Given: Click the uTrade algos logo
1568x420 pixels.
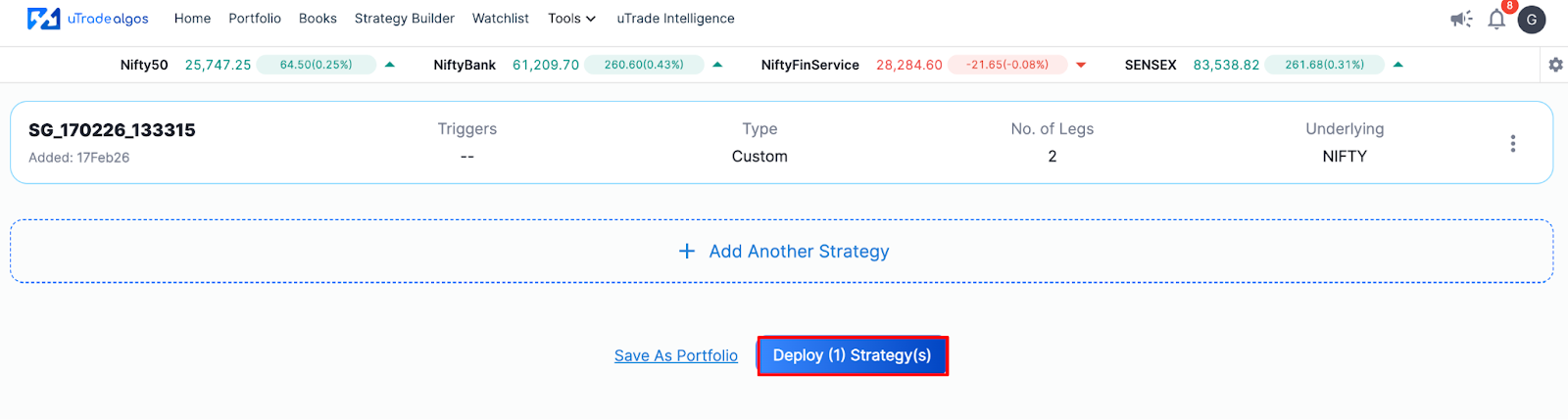Looking at the screenshot, I should pyautogui.click(x=88, y=19).
